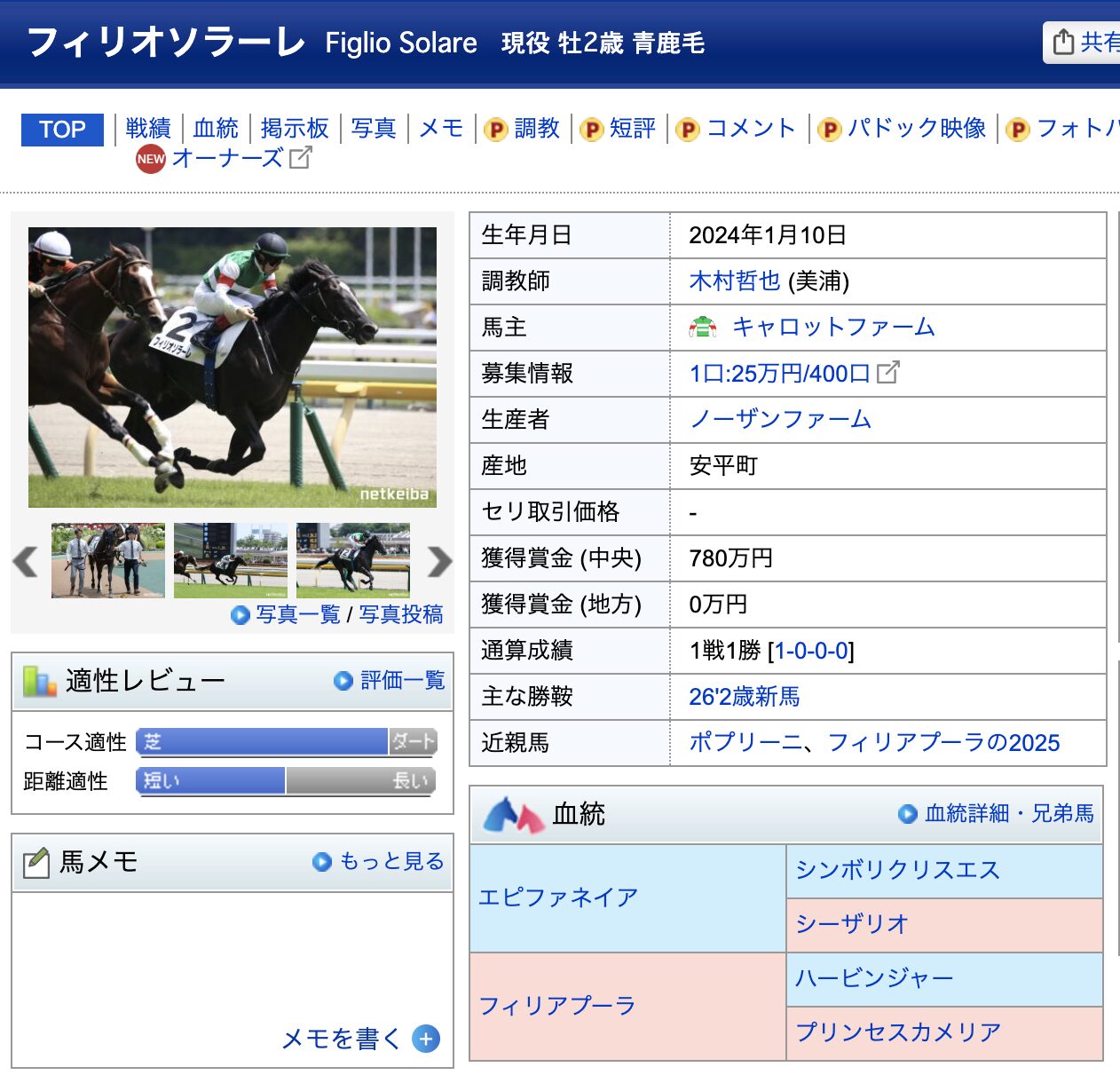Open premium 調教 tab
Viewport: 1120px width, 1083px height.
[537, 129]
